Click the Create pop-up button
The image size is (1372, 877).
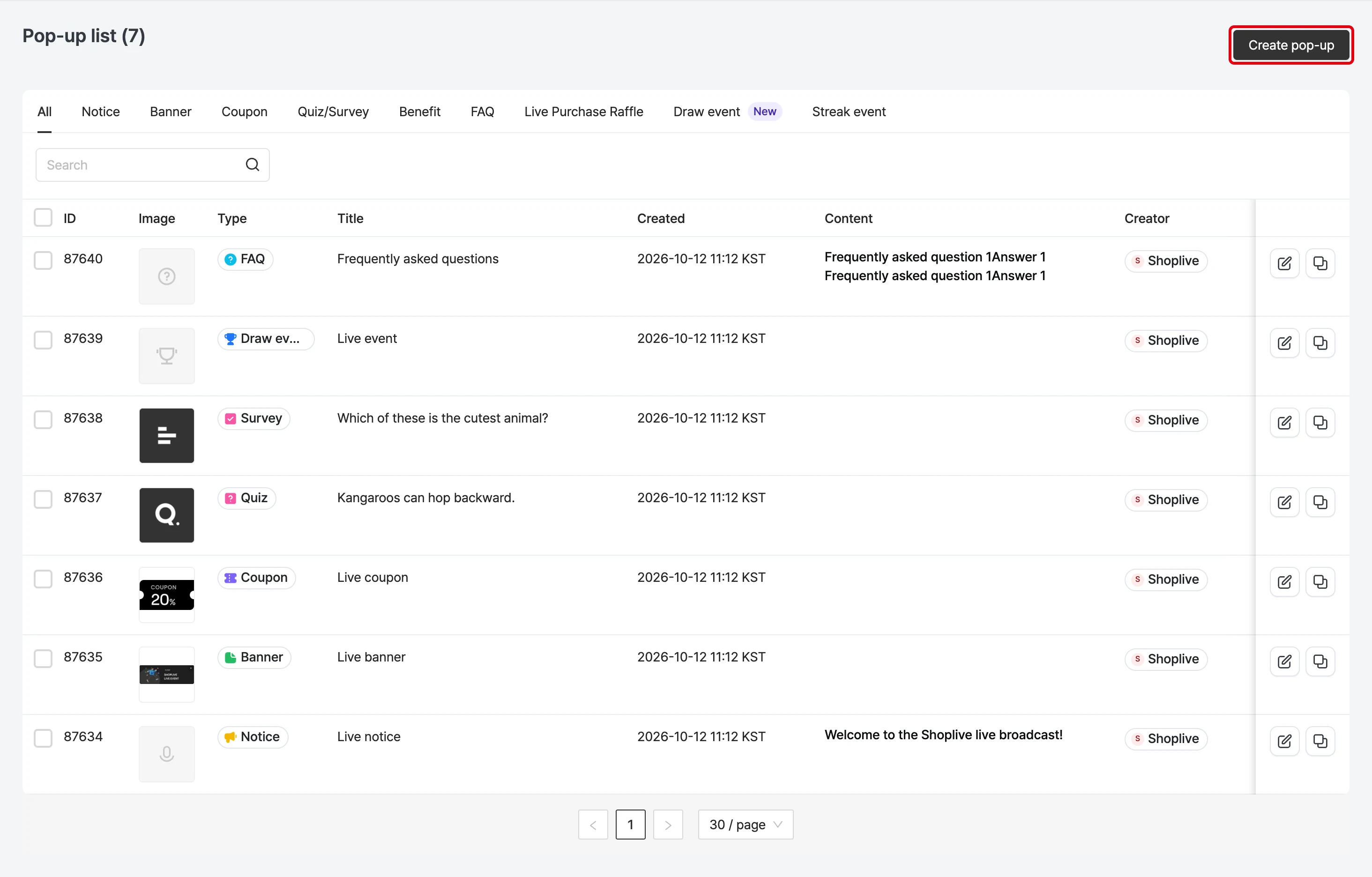click(1291, 45)
